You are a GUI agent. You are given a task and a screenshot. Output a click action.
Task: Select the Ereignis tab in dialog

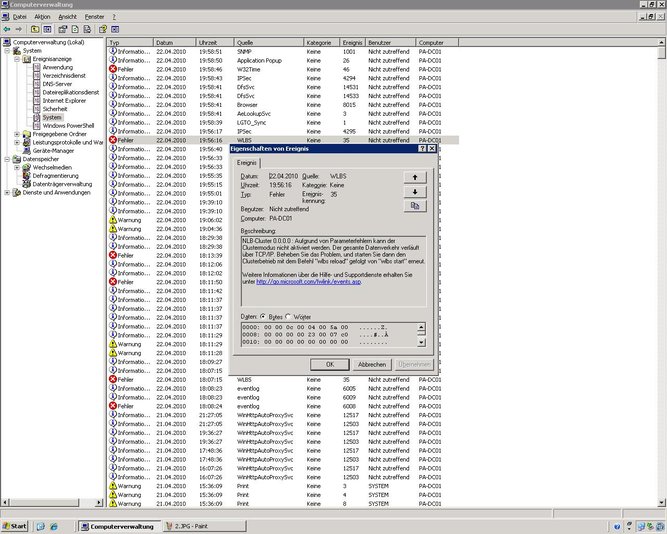point(247,163)
